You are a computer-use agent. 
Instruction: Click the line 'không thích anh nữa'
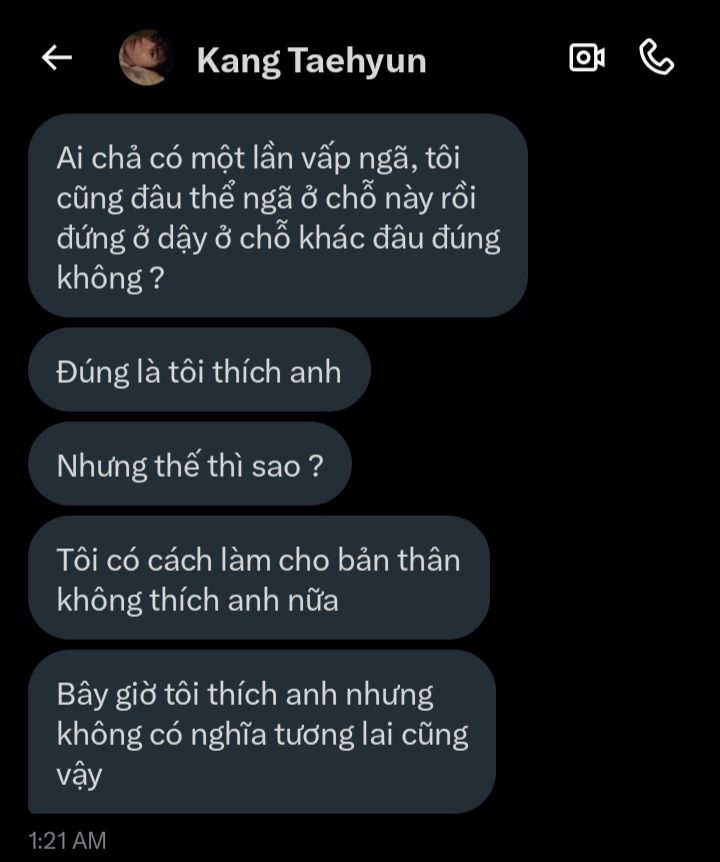[x=197, y=600]
